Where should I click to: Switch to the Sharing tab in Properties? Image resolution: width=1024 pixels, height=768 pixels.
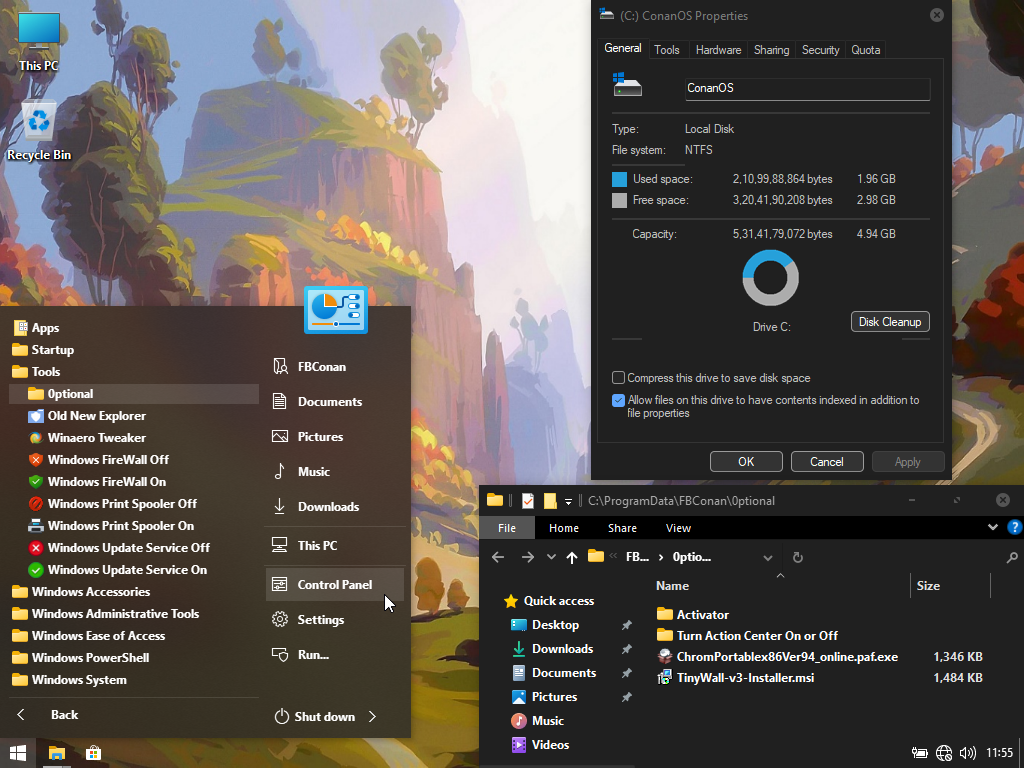[x=771, y=50]
